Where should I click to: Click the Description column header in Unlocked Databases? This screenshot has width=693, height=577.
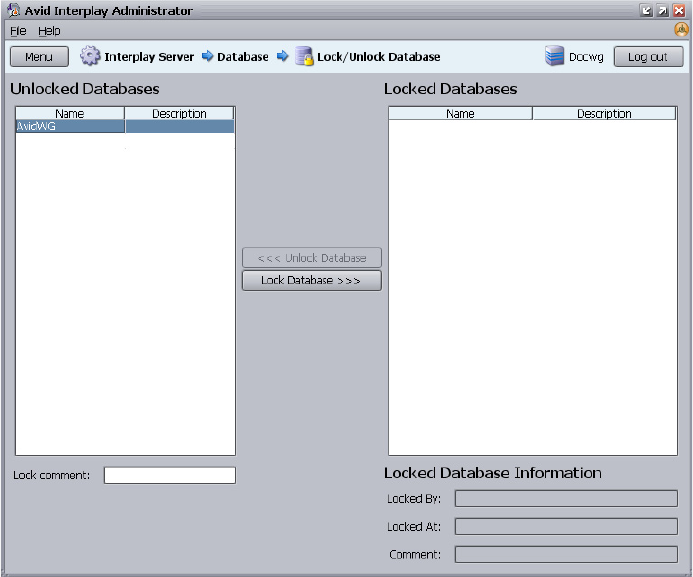(179, 114)
